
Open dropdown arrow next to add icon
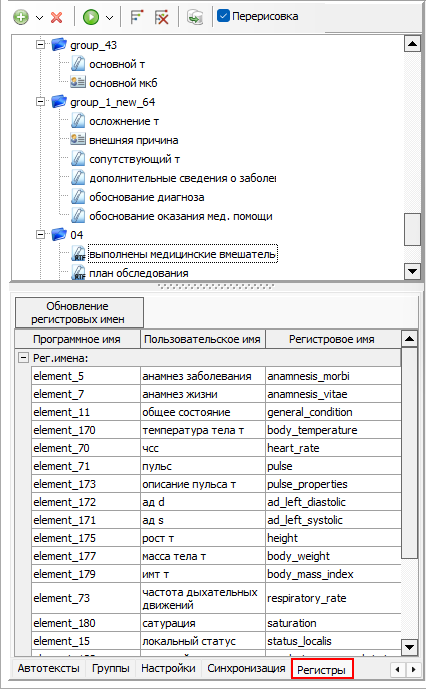click(39, 18)
